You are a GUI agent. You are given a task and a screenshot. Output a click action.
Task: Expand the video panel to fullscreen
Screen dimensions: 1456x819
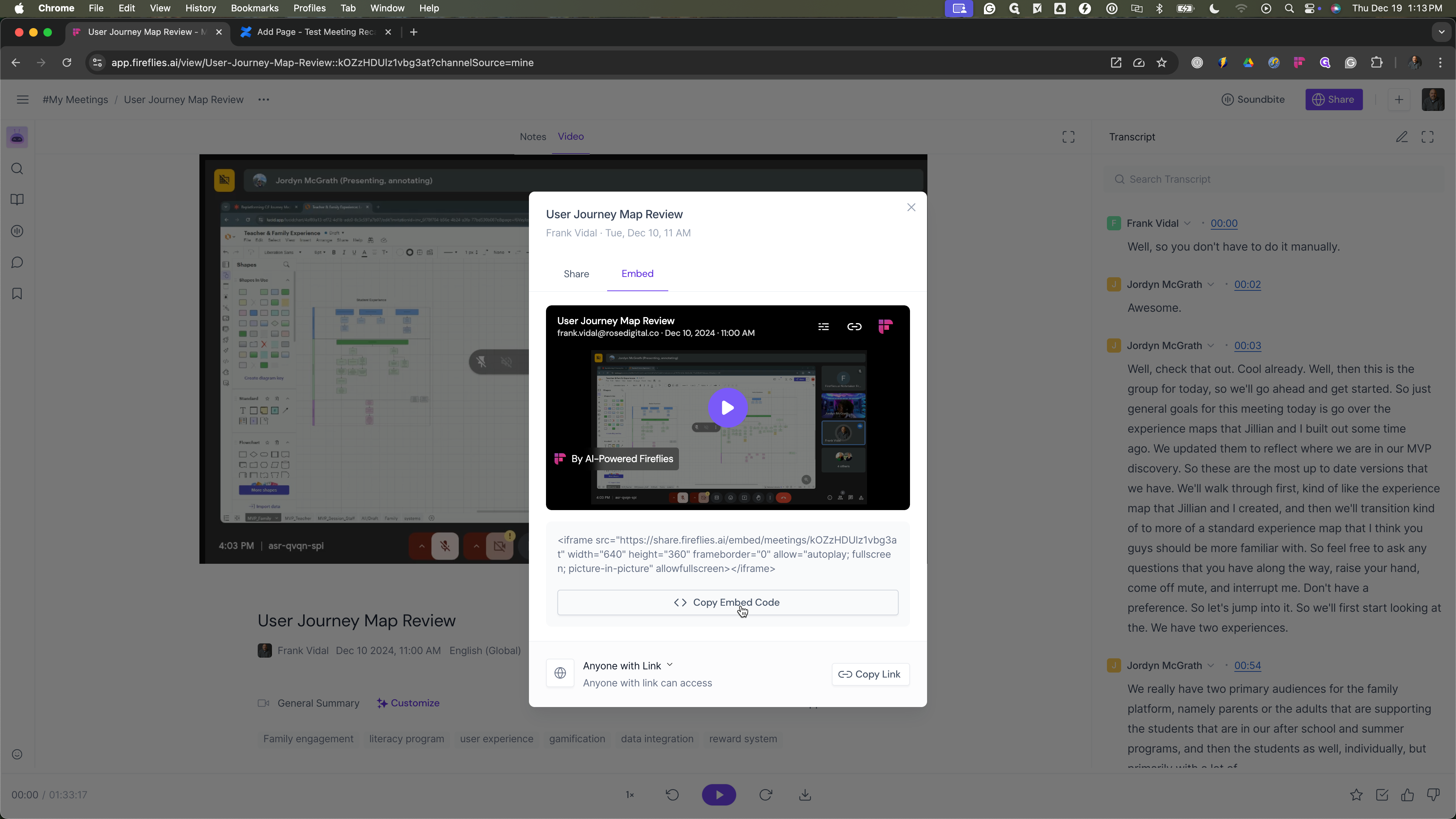pos(1068,137)
